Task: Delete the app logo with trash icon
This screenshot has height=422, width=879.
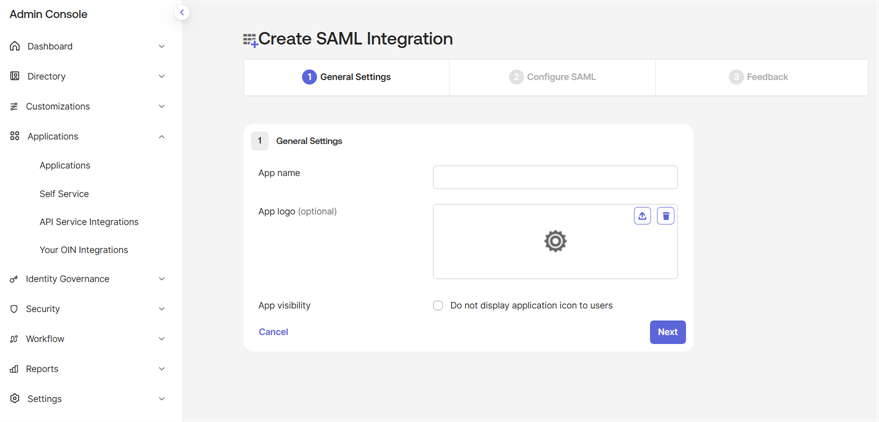Action: (x=665, y=216)
